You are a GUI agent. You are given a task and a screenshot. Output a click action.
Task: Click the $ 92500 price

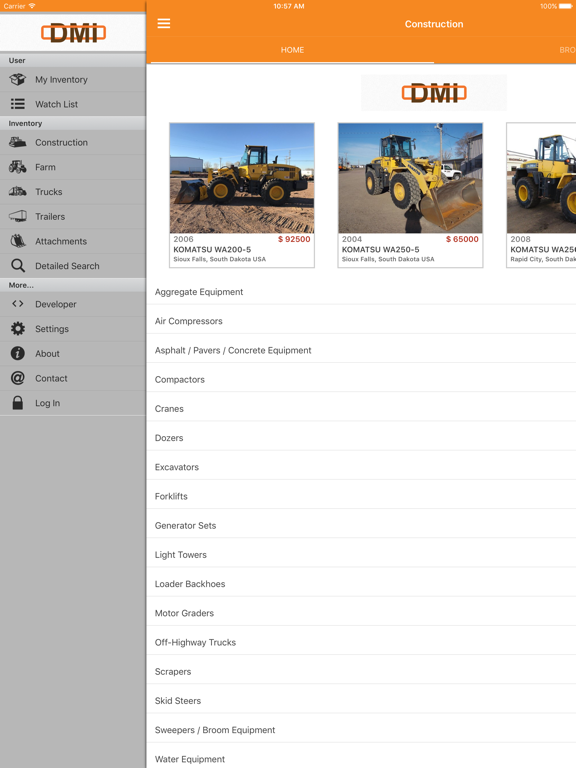click(294, 239)
